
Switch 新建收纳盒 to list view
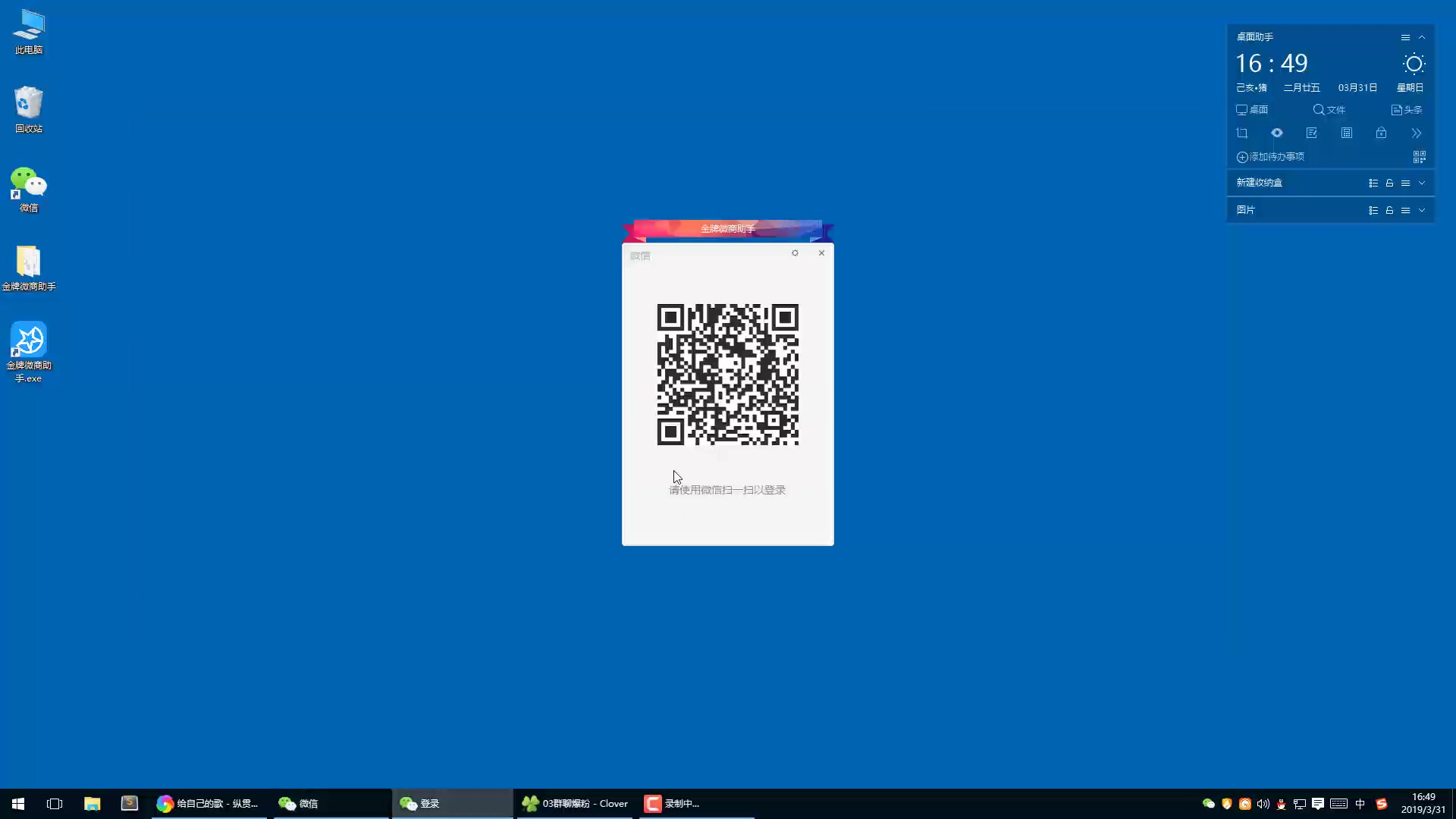pos(1373,184)
